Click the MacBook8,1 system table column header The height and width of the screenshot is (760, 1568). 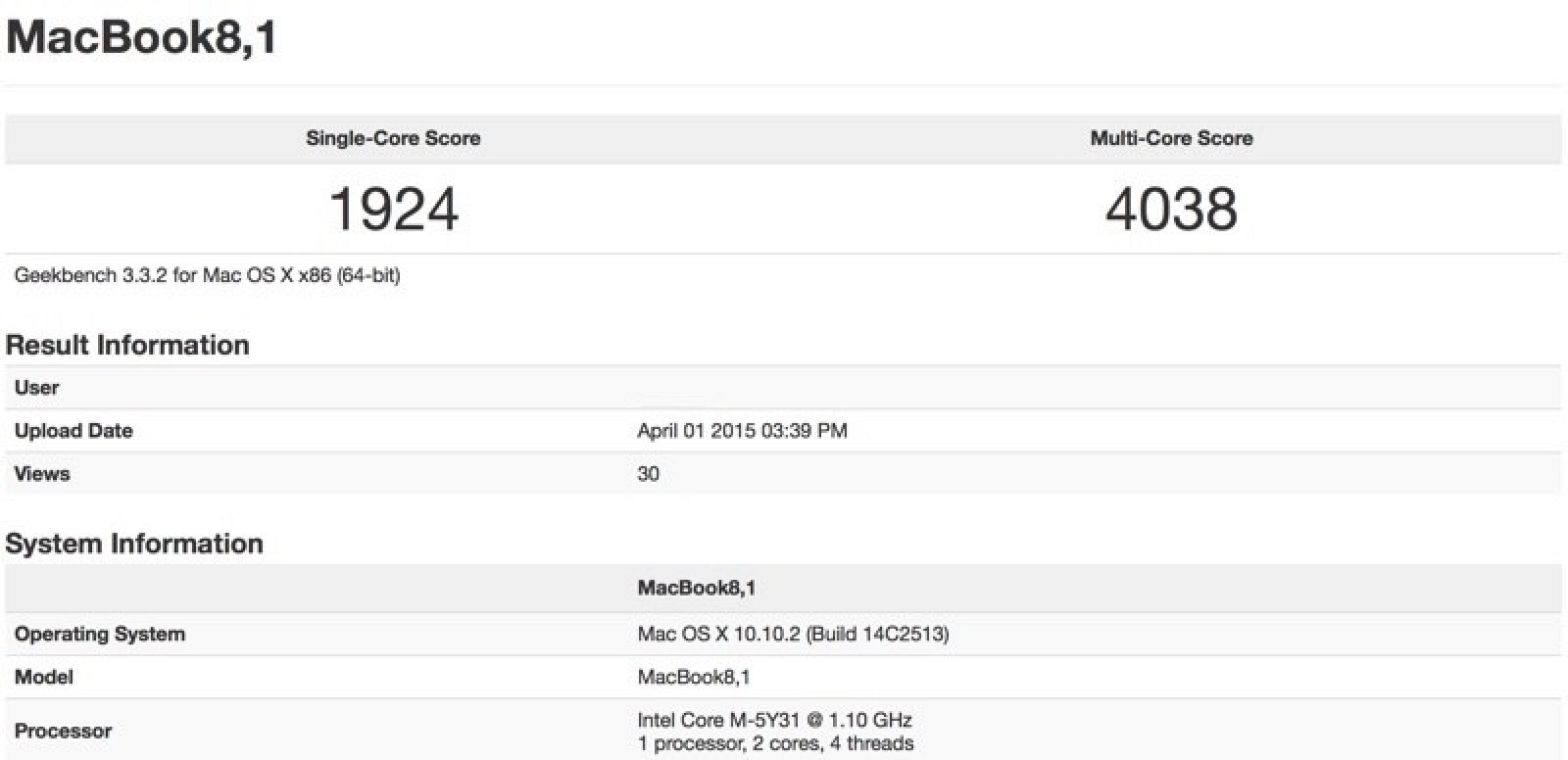click(x=696, y=588)
